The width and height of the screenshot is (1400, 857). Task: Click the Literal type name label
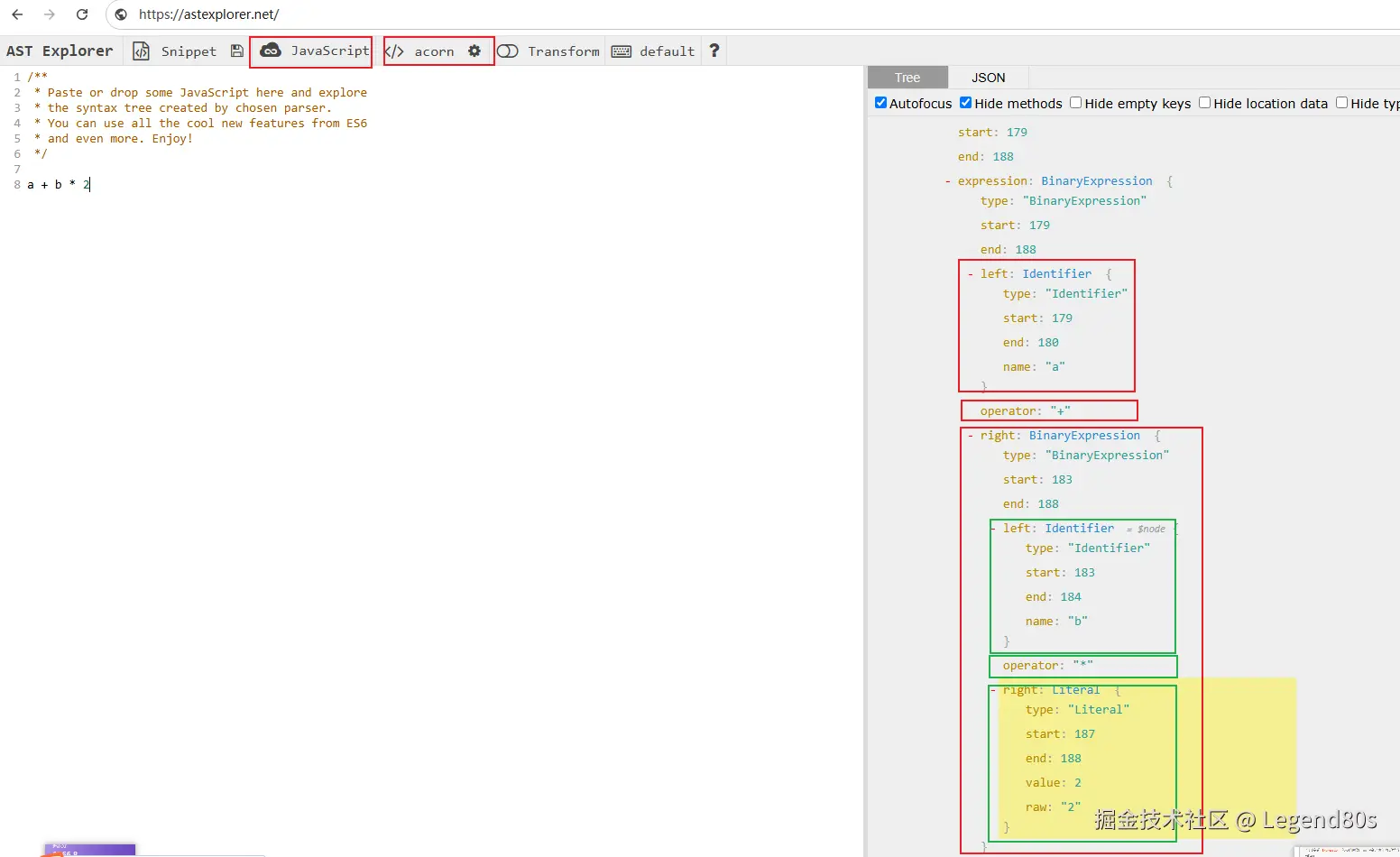coord(1076,690)
